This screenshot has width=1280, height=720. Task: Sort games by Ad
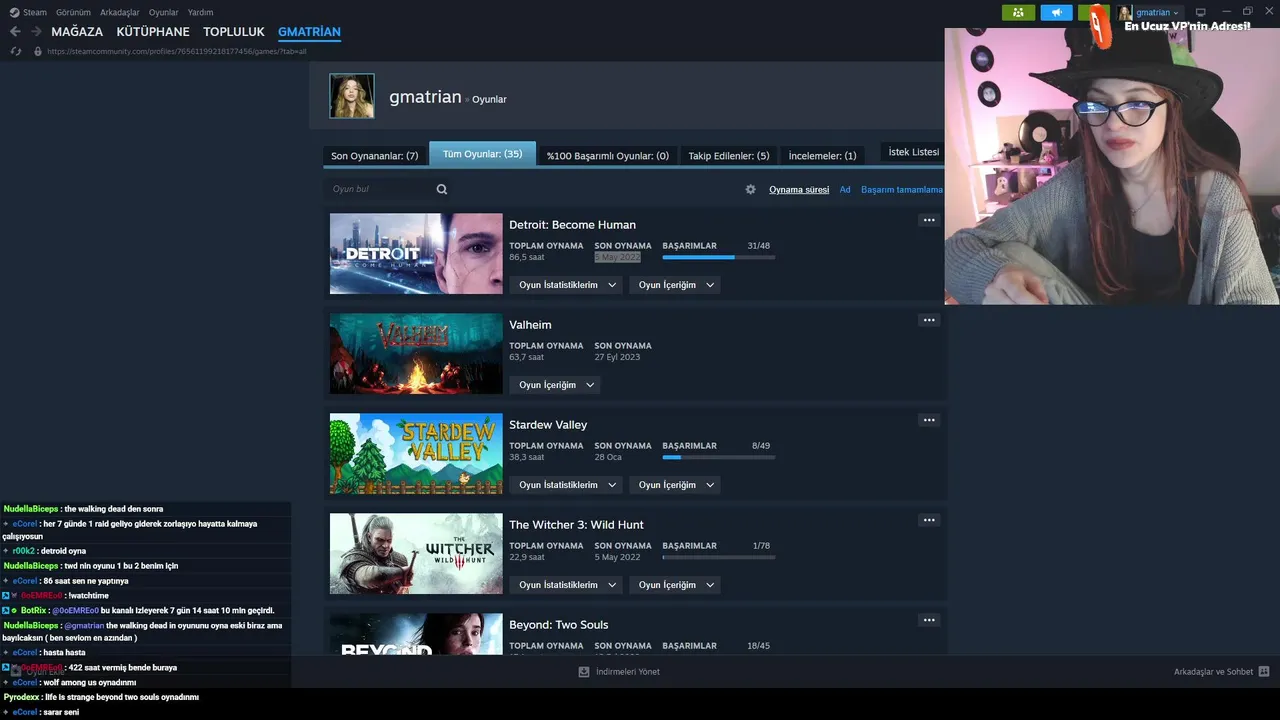tap(845, 190)
